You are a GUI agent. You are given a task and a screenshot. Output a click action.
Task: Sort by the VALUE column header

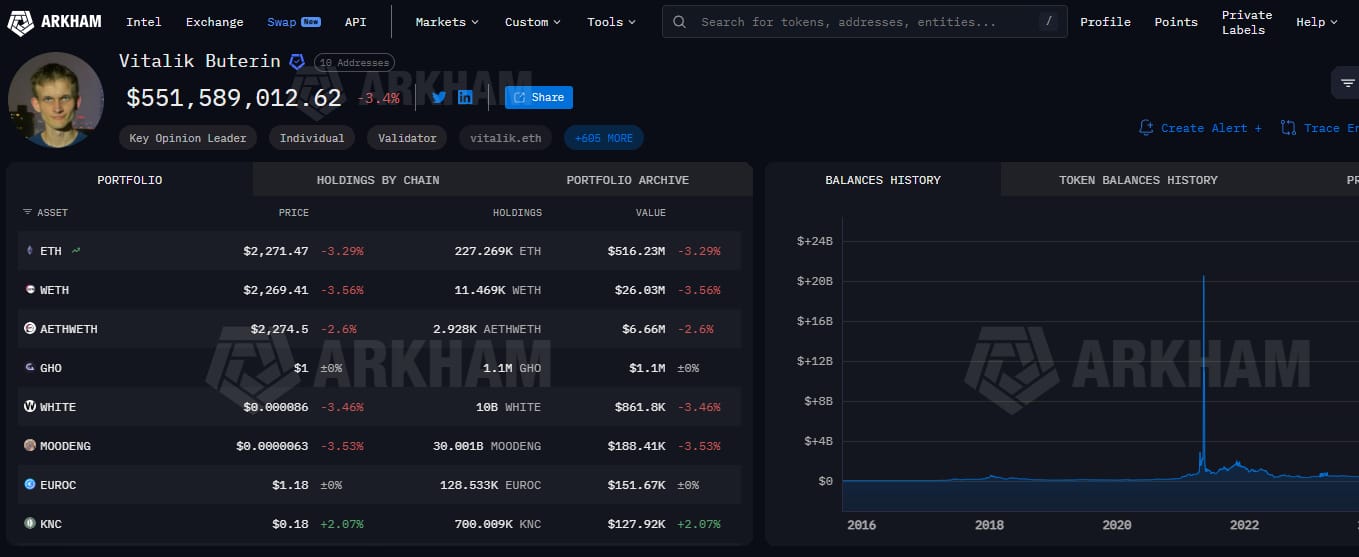[x=650, y=213]
